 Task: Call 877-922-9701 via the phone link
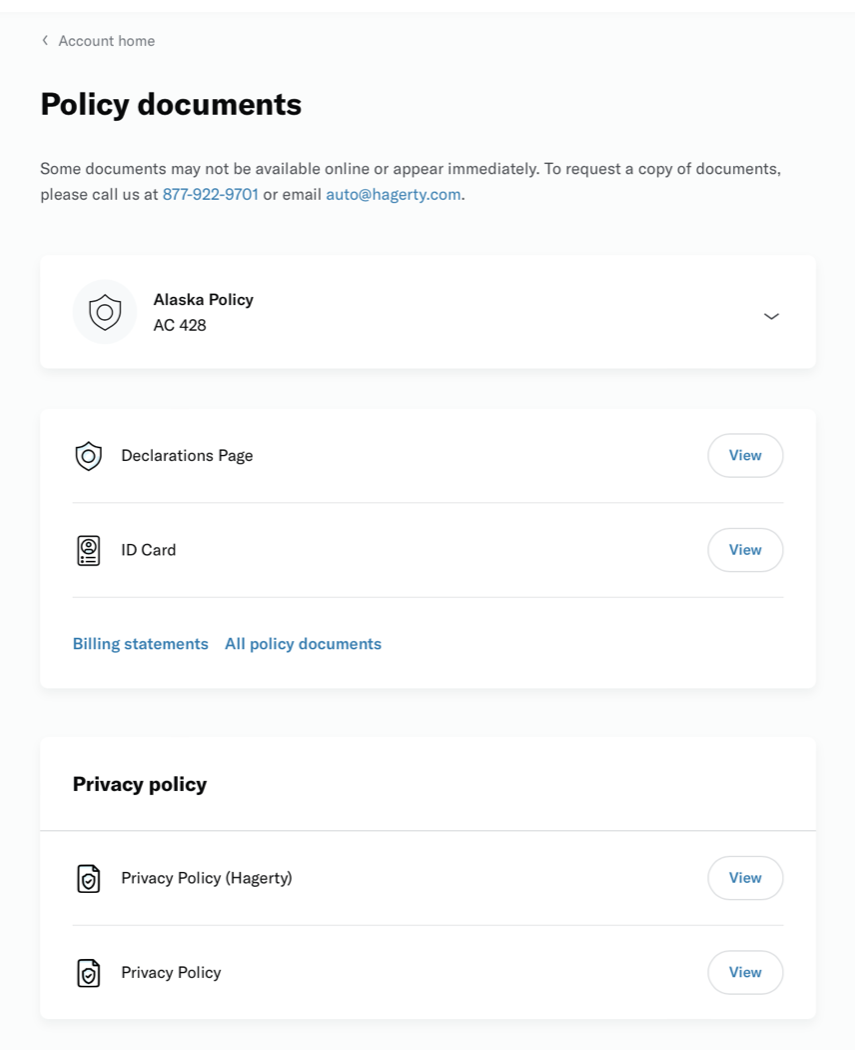pyautogui.click(x=210, y=194)
